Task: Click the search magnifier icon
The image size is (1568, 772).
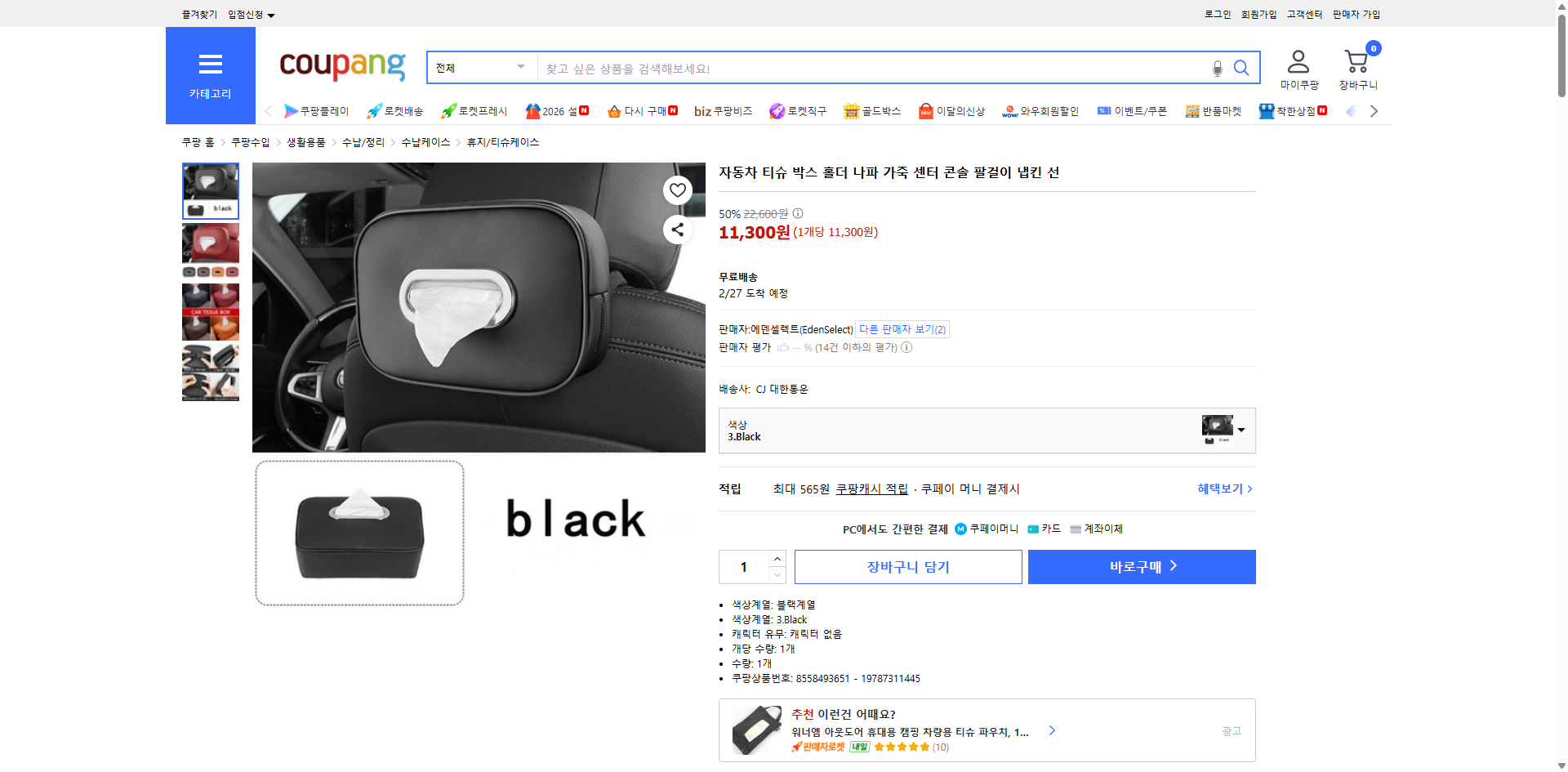Action: pyautogui.click(x=1241, y=68)
